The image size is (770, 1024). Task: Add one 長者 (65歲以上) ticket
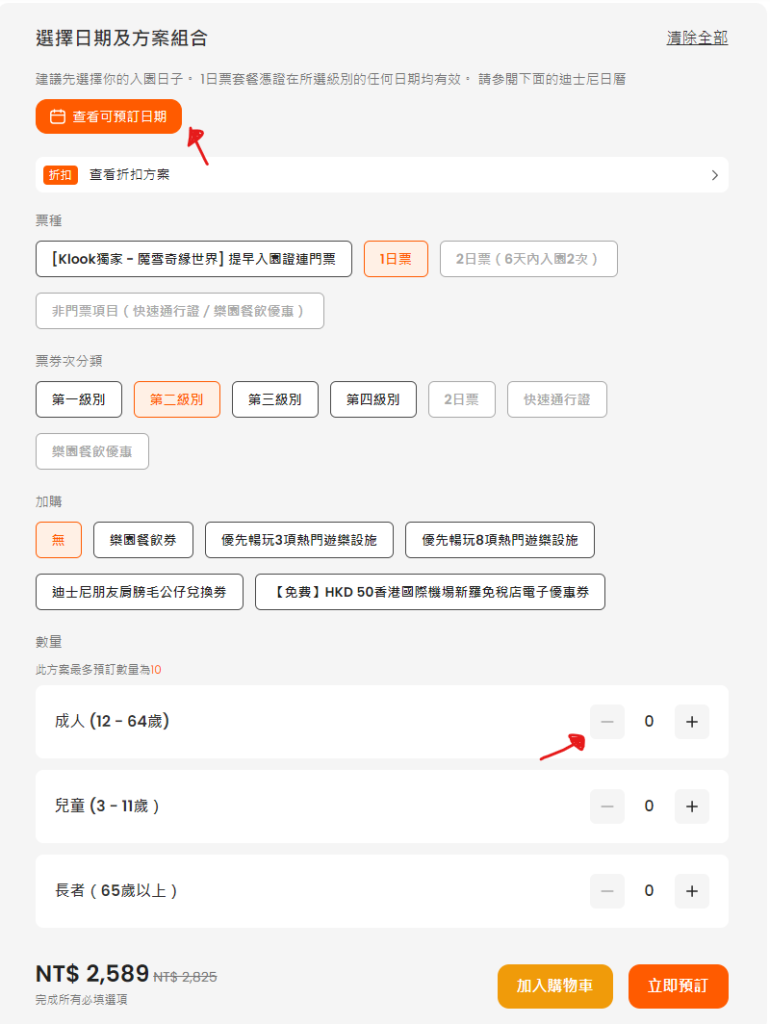691,890
